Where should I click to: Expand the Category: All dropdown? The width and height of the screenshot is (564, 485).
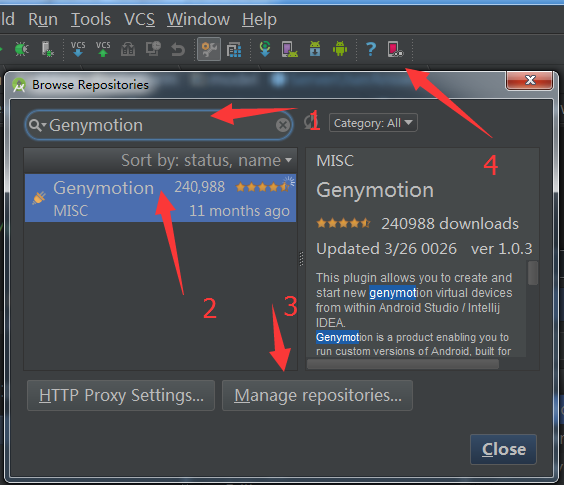tap(373, 123)
